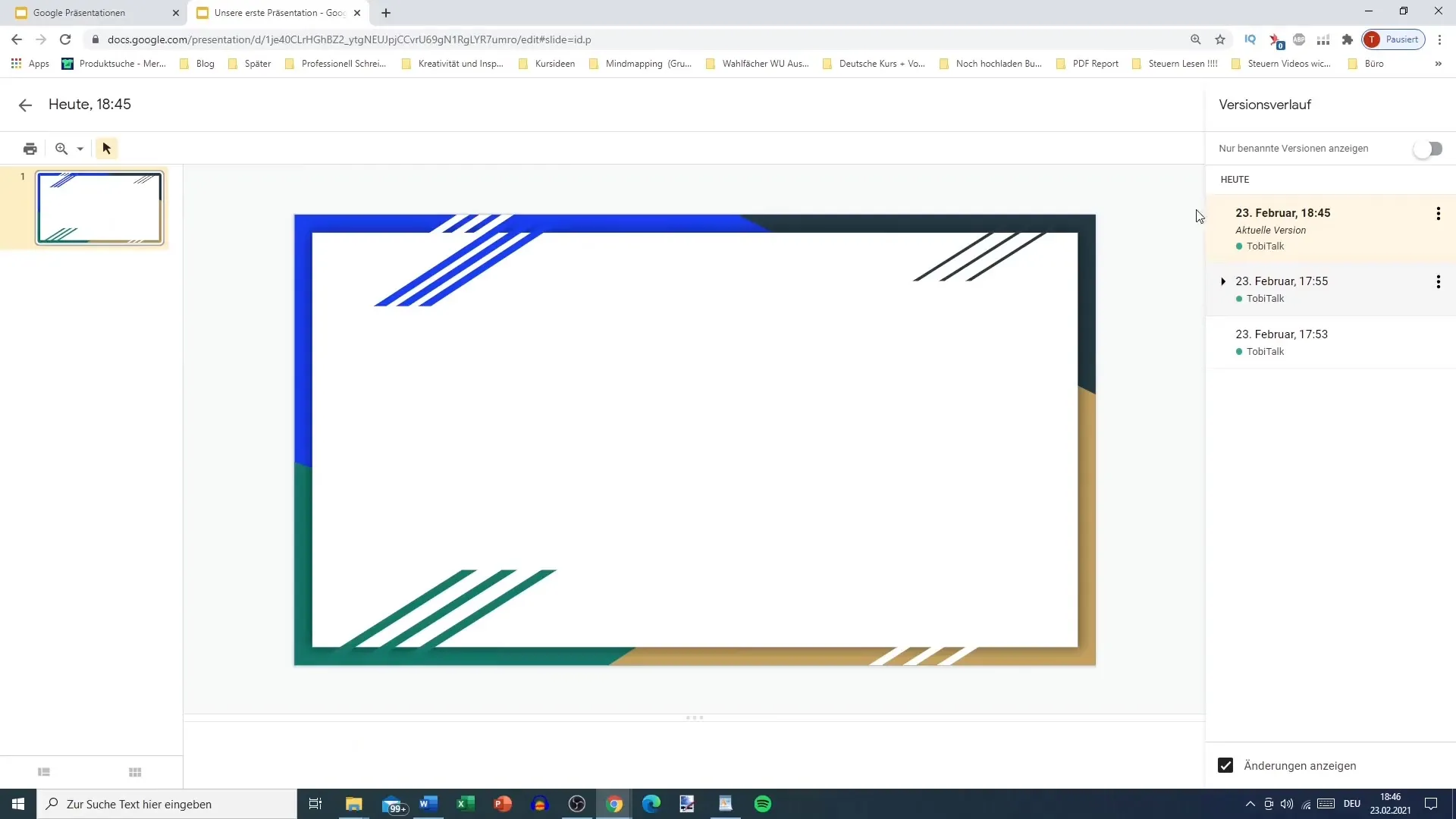This screenshot has width=1456, height=819.
Task: Click the zoom indicator in address bar
Action: tap(1196, 39)
